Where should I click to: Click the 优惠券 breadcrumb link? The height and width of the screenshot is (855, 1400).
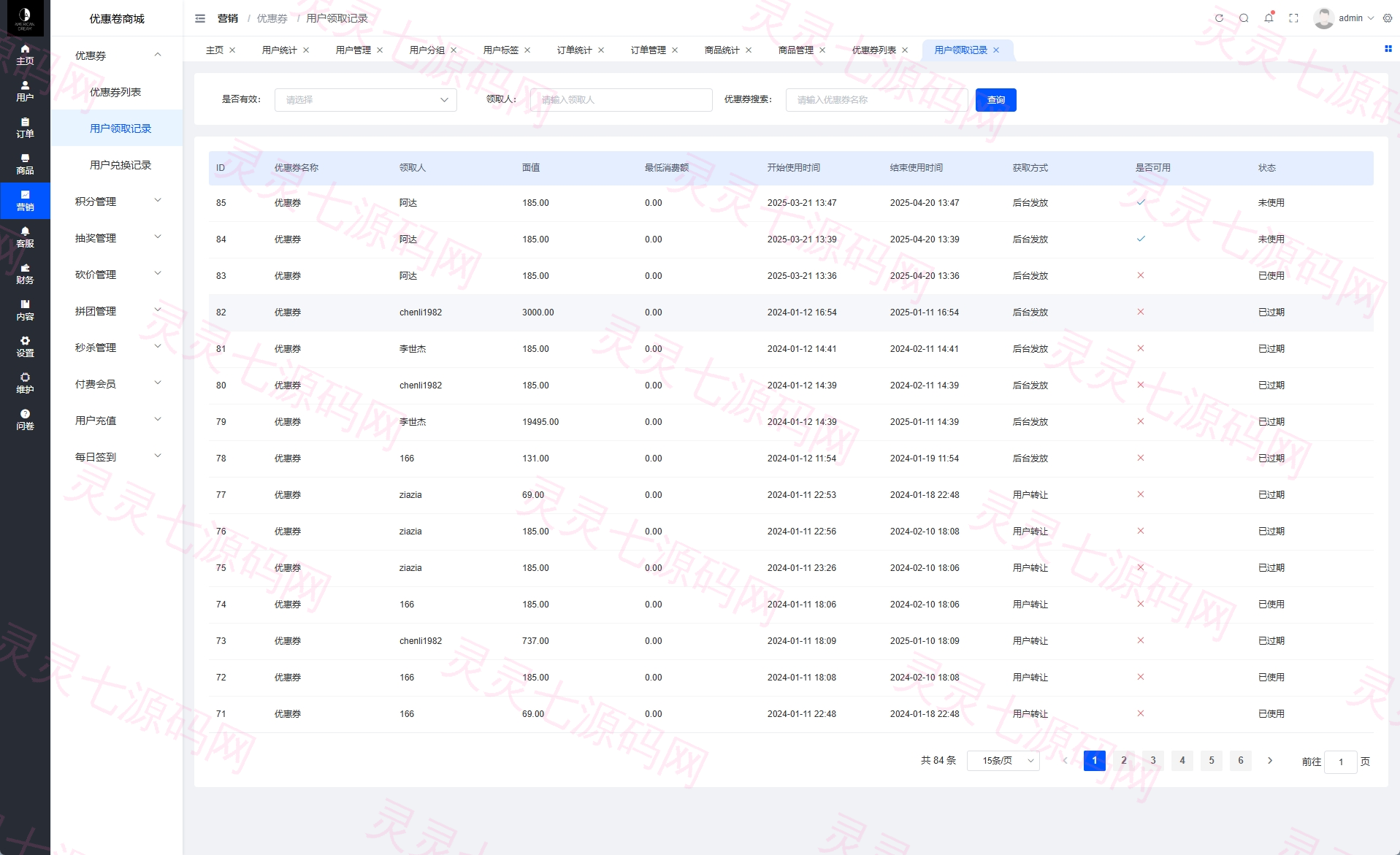pos(272,18)
